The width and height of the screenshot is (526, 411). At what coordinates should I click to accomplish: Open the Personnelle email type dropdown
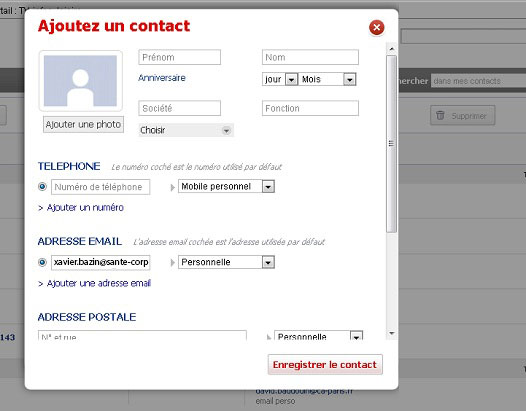point(226,262)
